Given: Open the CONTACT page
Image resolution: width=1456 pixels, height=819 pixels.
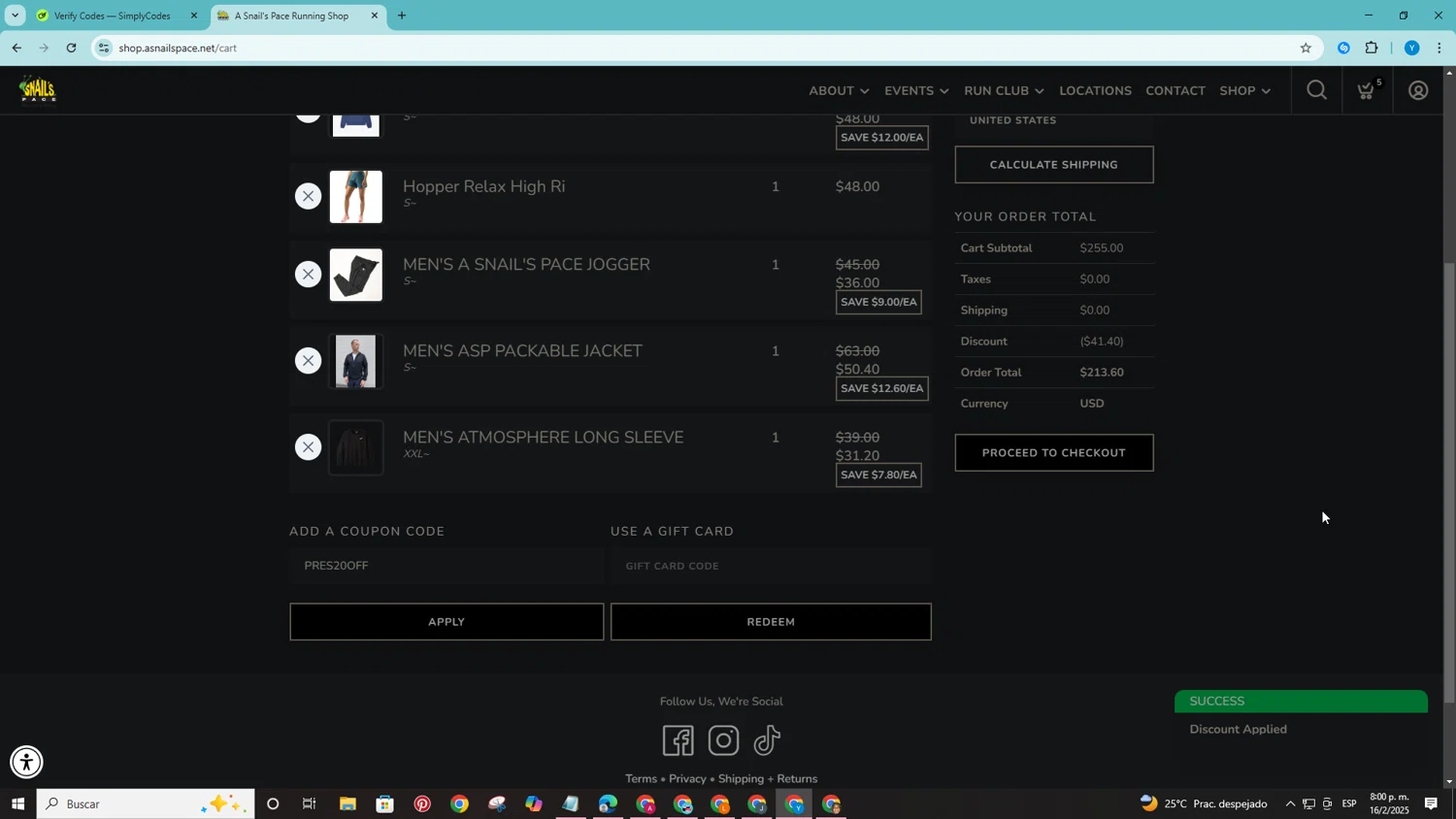Looking at the screenshot, I should [1175, 90].
